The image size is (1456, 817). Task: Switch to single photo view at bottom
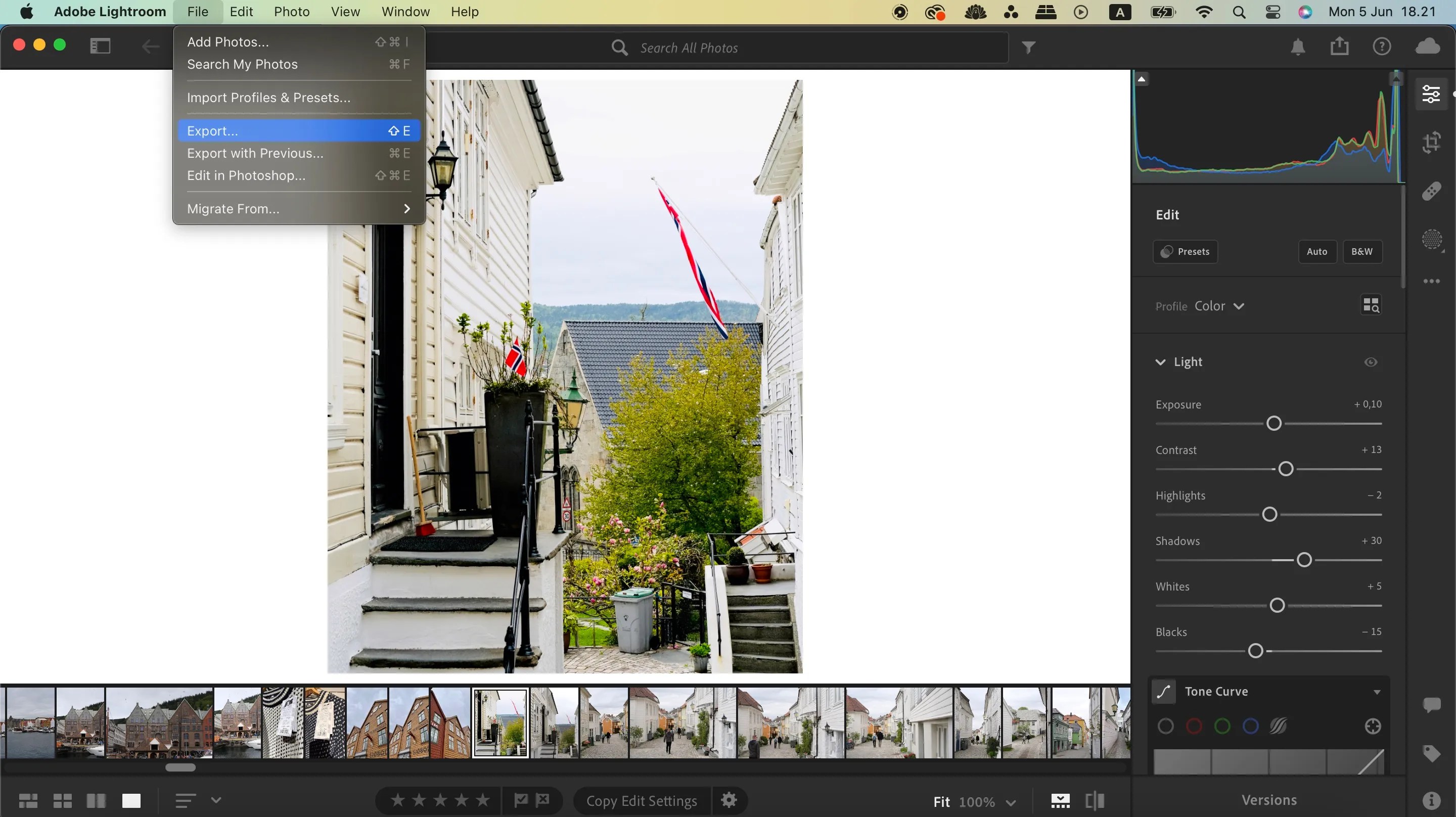(x=131, y=800)
